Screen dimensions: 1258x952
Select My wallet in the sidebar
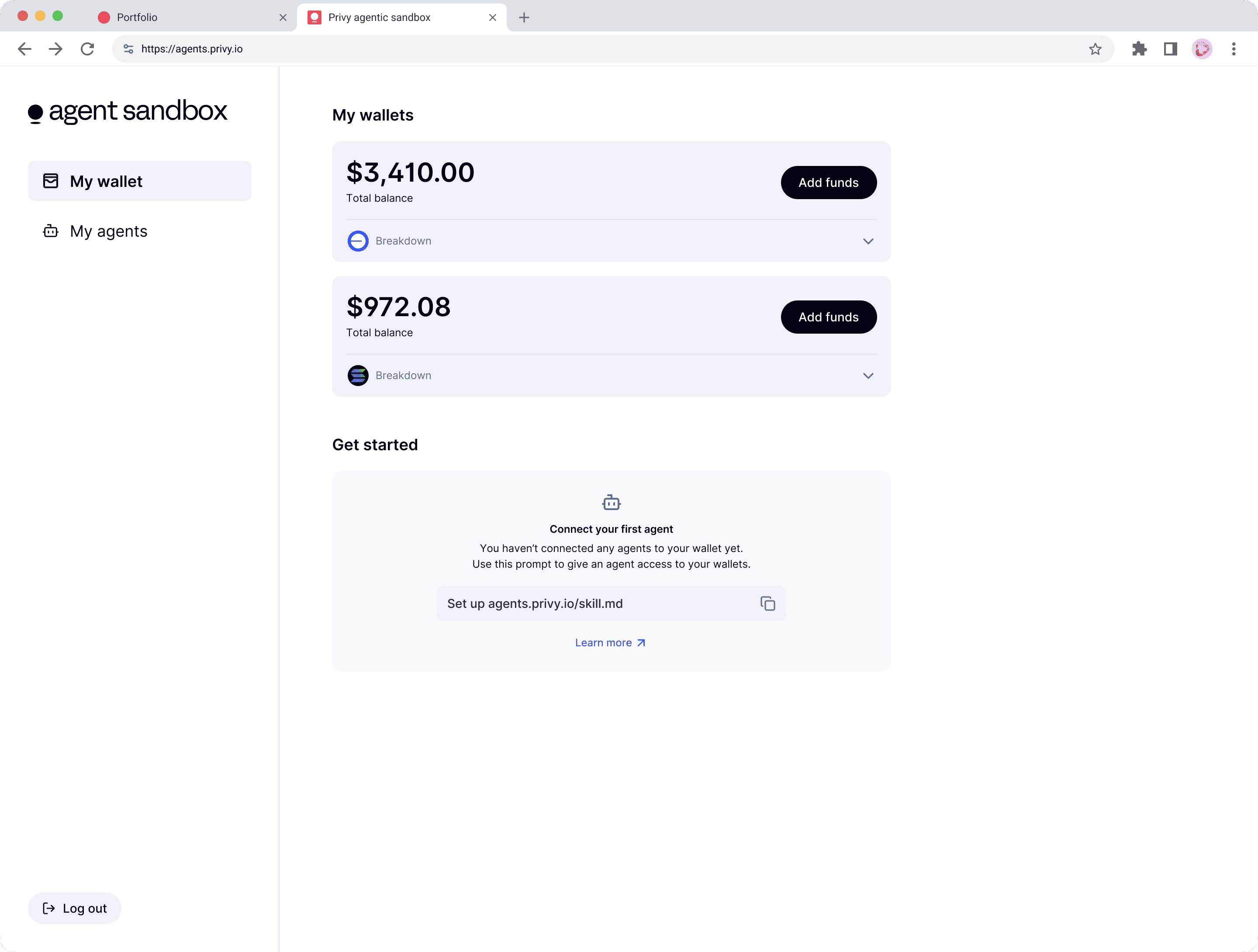pos(106,181)
